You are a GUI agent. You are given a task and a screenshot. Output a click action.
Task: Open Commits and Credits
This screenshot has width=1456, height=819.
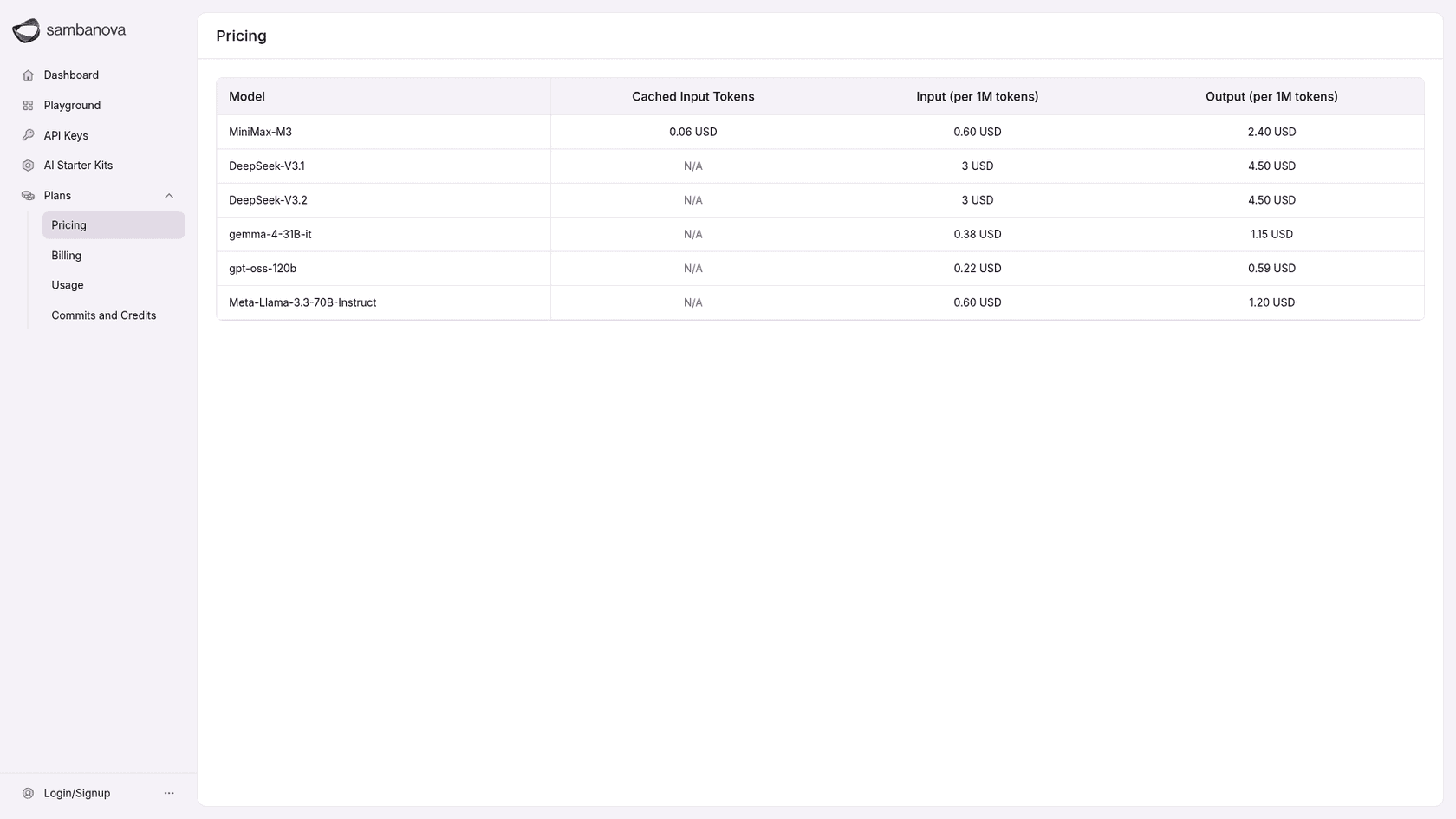pos(103,315)
